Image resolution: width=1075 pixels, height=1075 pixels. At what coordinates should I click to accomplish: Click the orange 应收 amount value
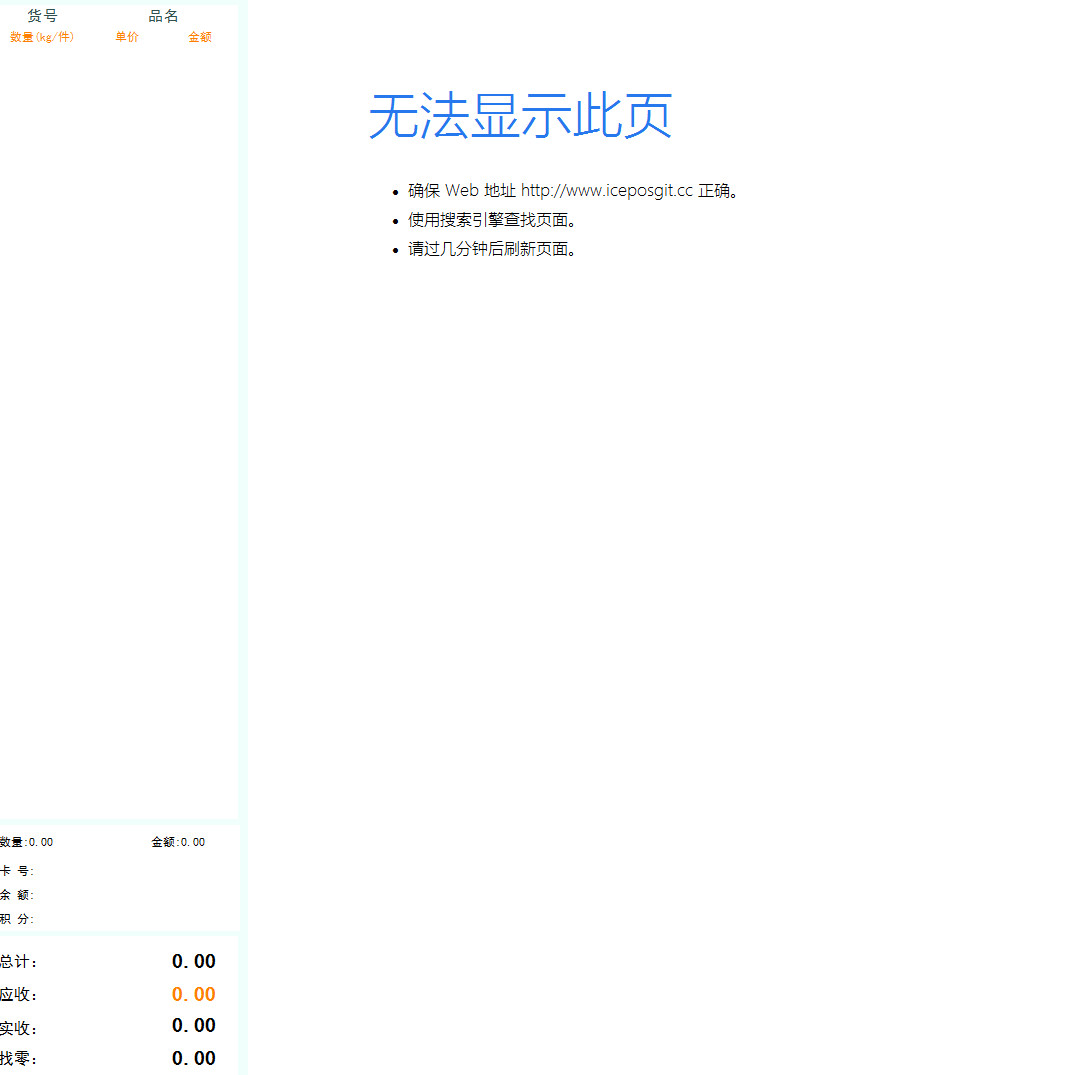193,994
